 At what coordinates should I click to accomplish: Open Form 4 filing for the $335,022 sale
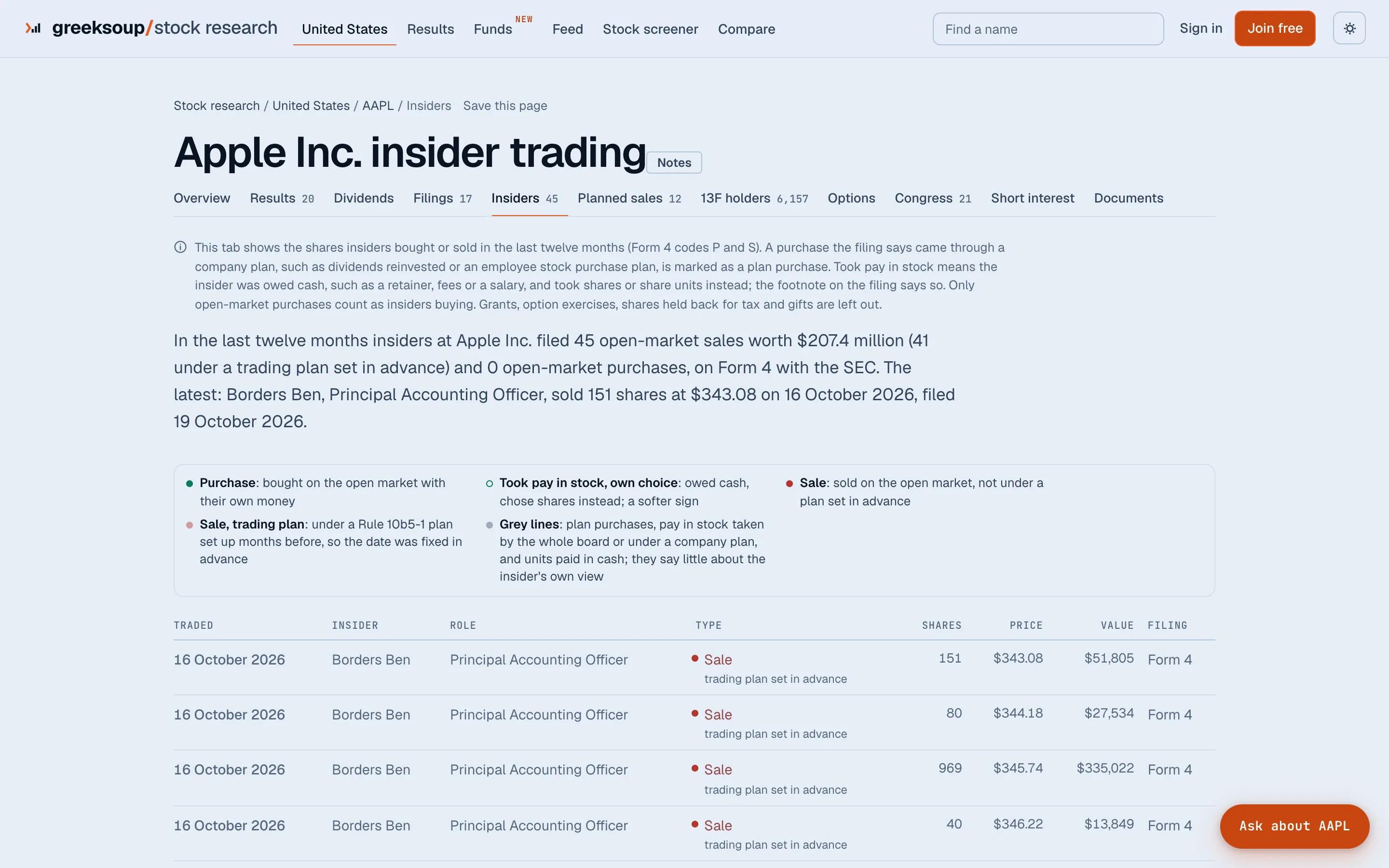pyautogui.click(x=1170, y=770)
